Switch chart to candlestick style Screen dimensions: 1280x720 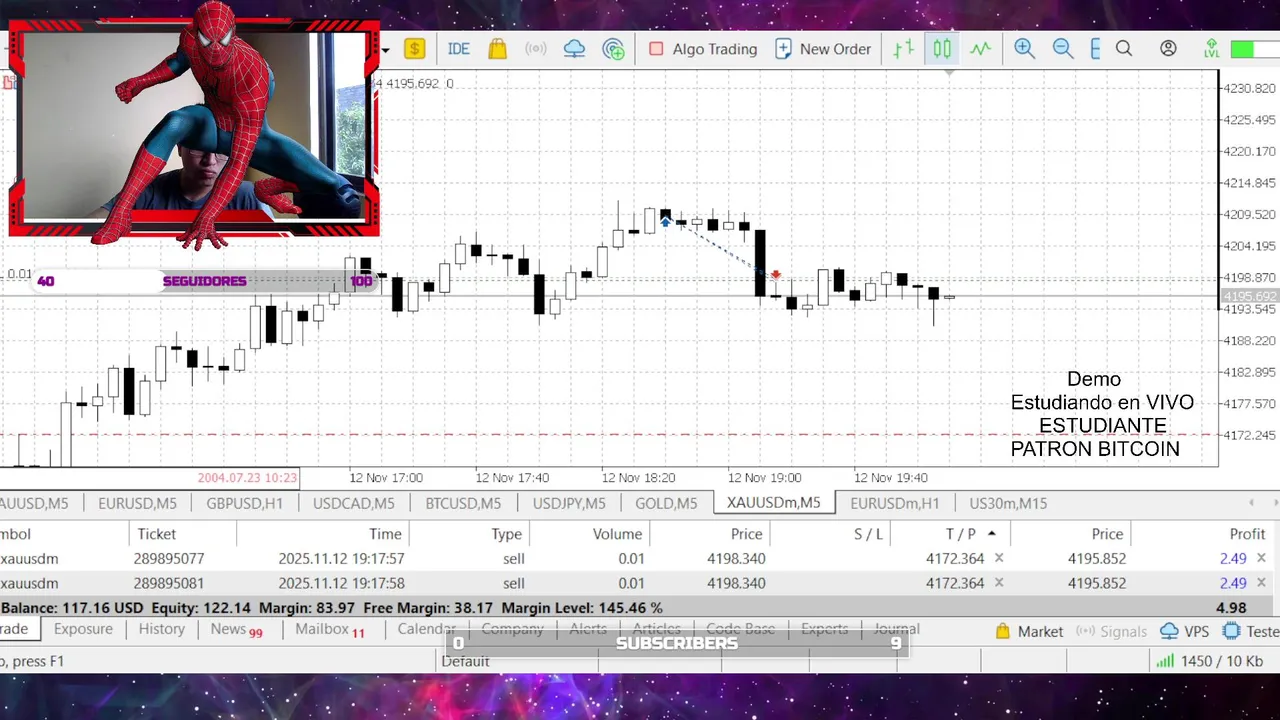tap(942, 49)
